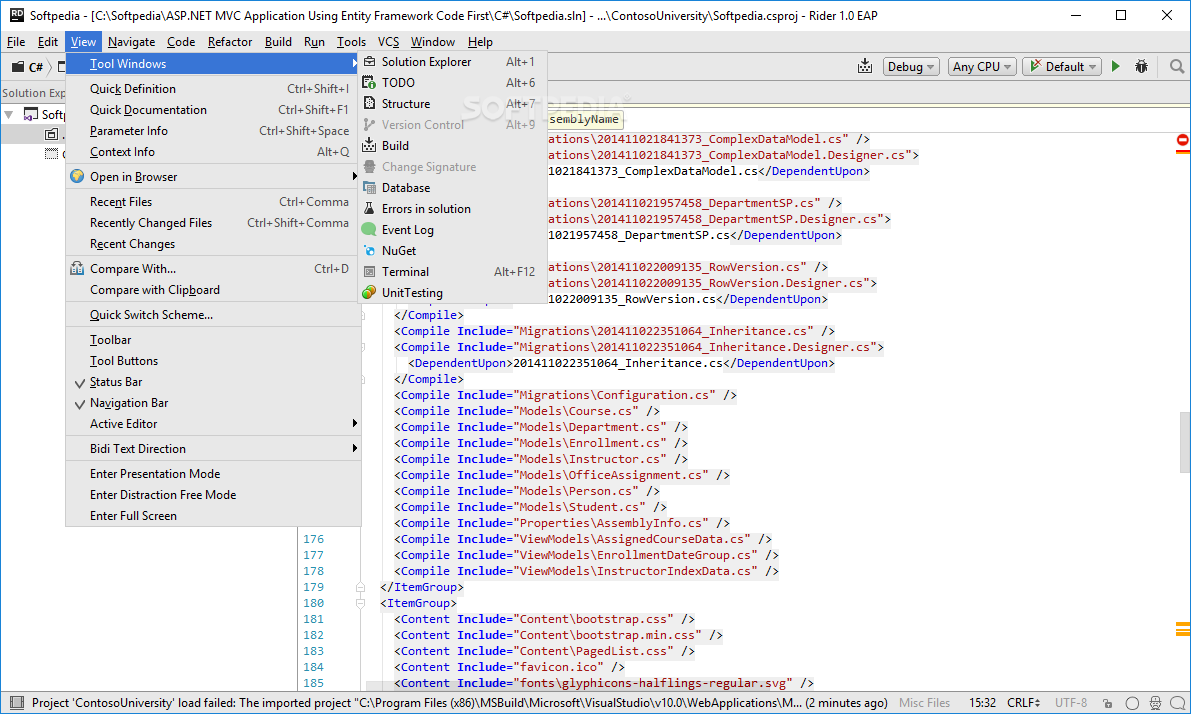Choose Enter Presentation Mode

pyautogui.click(x=213, y=474)
